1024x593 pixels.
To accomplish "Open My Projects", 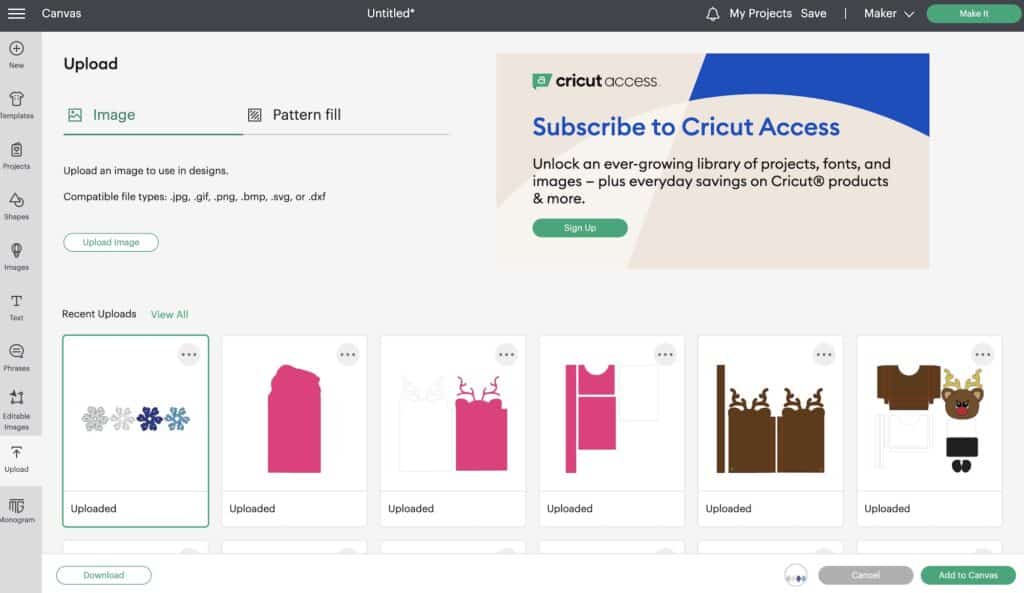I will (760, 14).
